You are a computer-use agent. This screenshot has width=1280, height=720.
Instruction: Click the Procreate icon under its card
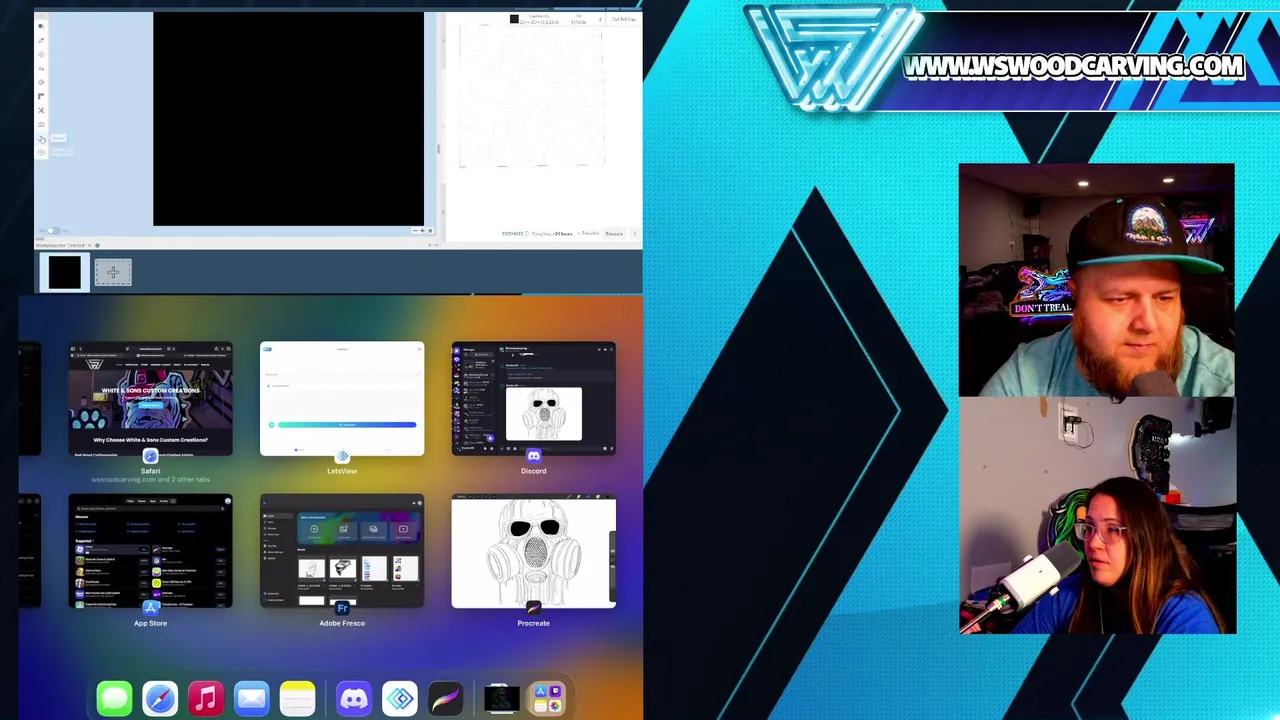[533, 608]
